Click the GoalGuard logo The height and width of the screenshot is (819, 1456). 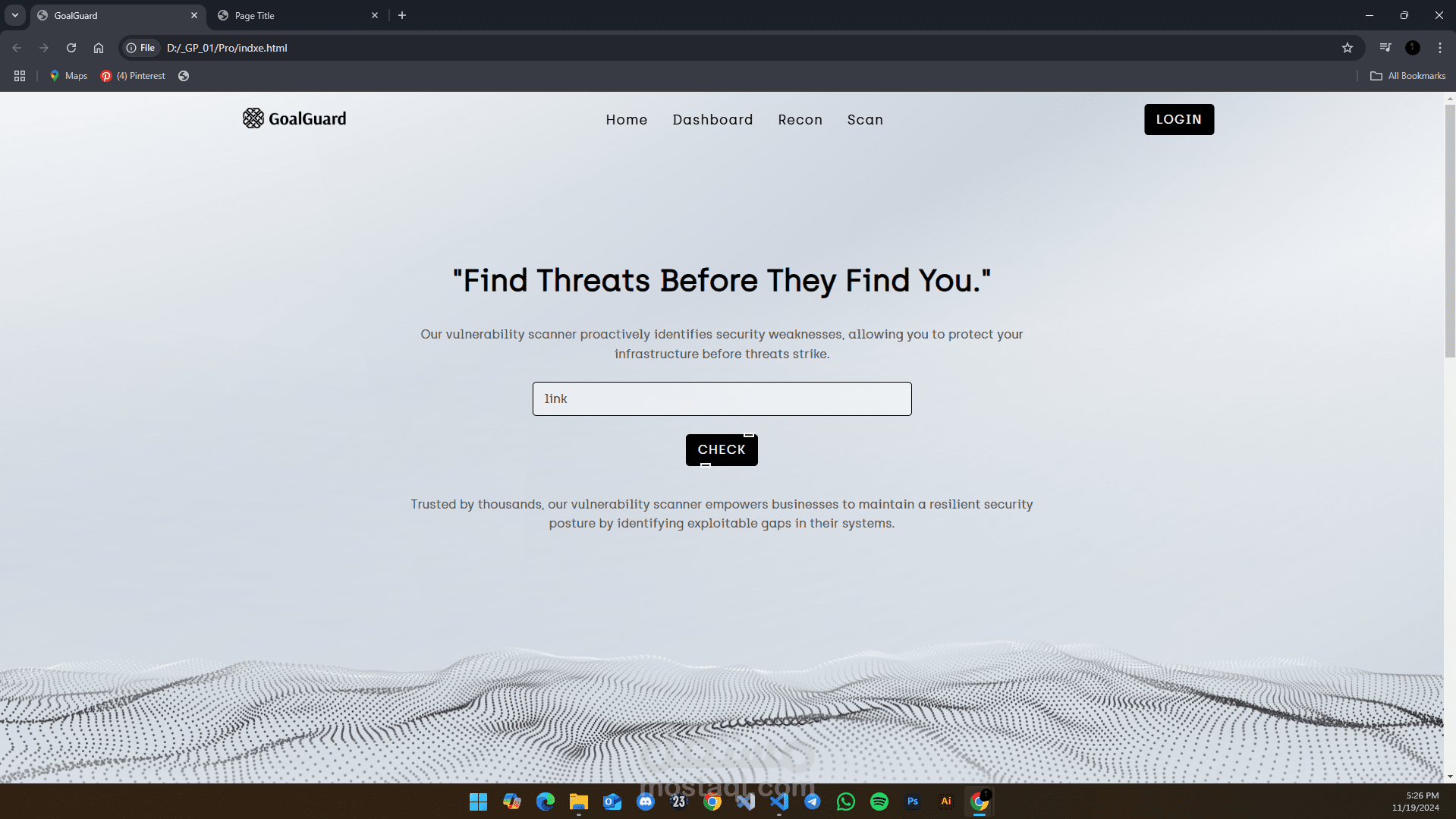pyautogui.click(x=294, y=118)
